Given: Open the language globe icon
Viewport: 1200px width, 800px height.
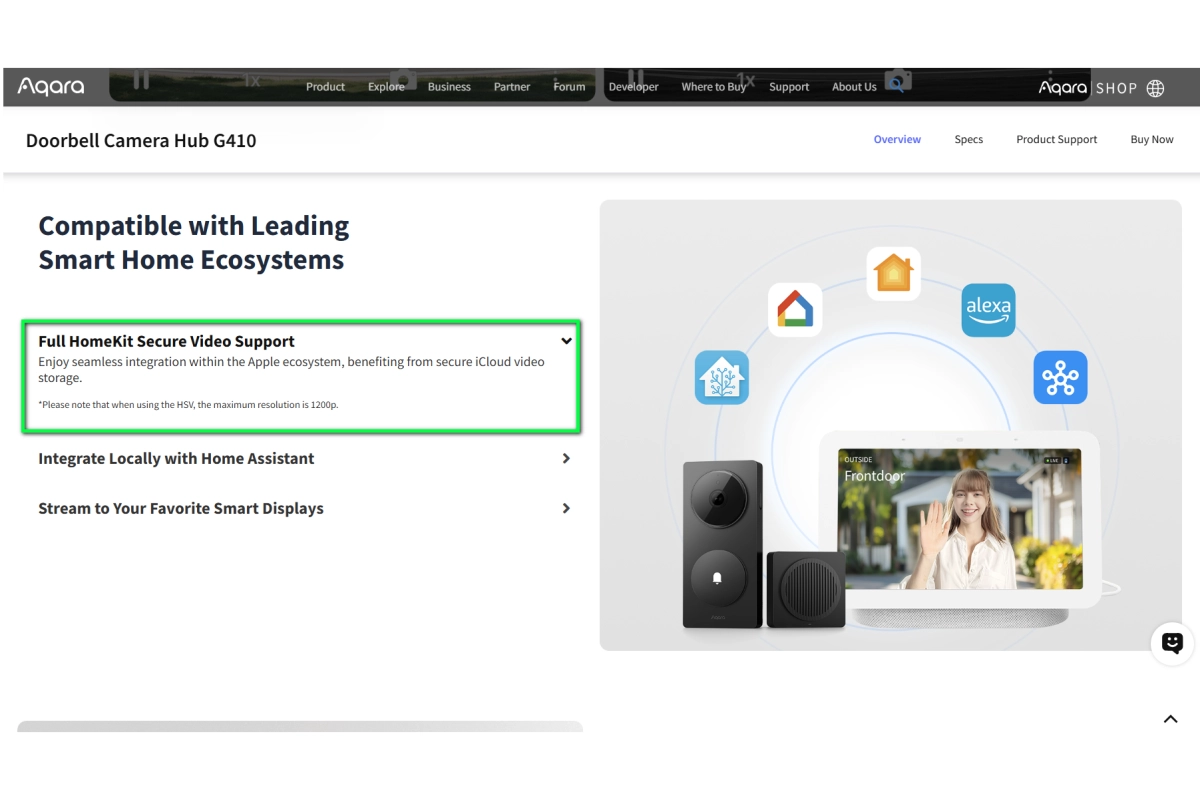Looking at the screenshot, I should 1155,88.
